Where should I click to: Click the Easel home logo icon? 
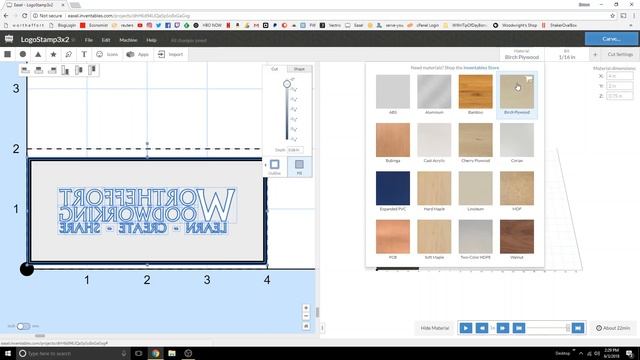pos(9,39)
